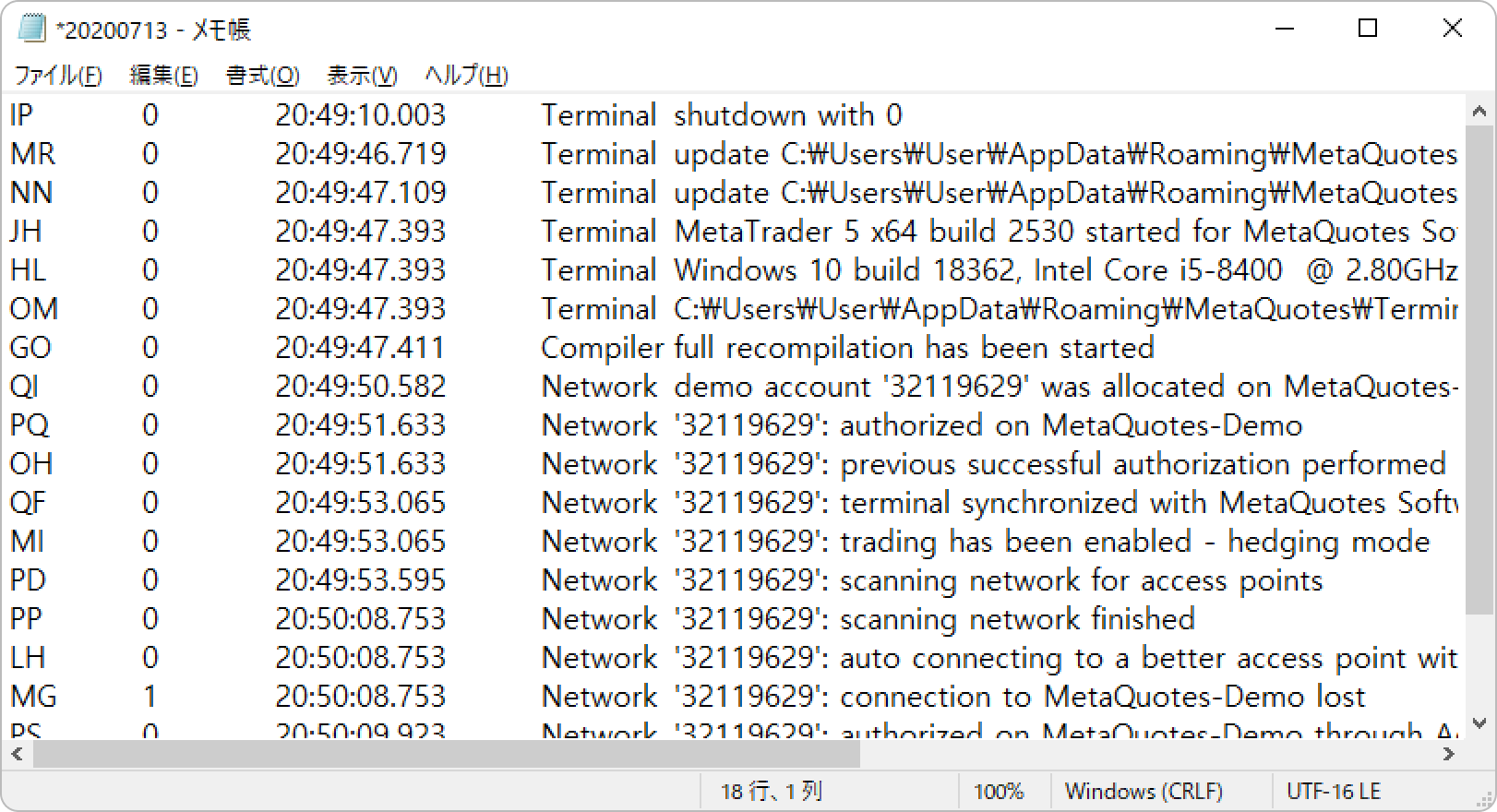Viewport: 1497px width, 812px height.
Task: Maximize the Notepad window
Action: coord(1368,29)
